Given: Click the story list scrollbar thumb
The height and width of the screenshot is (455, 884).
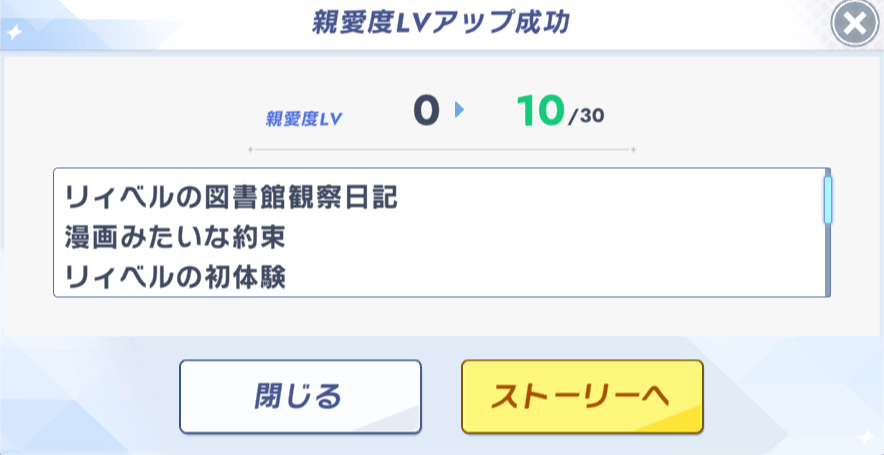Looking at the screenshot, I should click(827, 198).
